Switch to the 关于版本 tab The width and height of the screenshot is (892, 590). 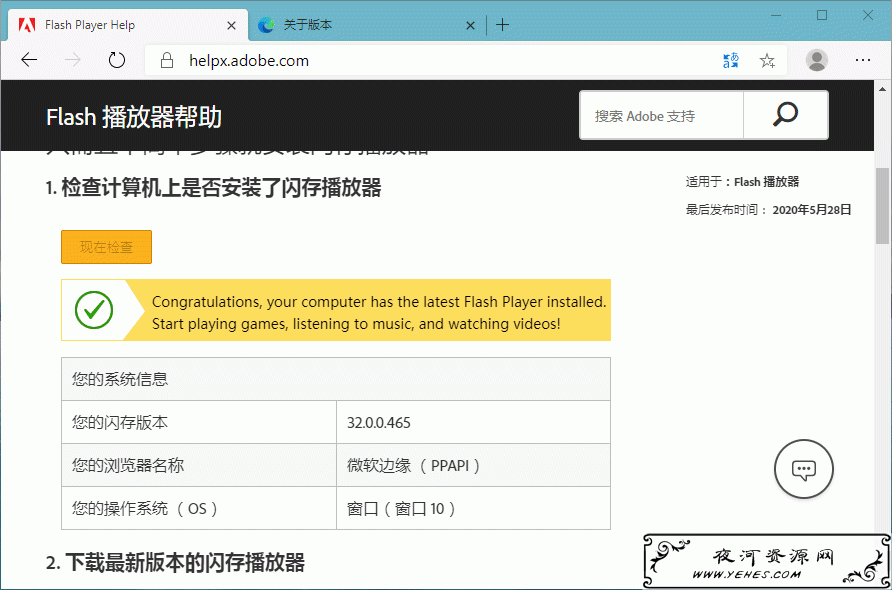coord(367,25)
